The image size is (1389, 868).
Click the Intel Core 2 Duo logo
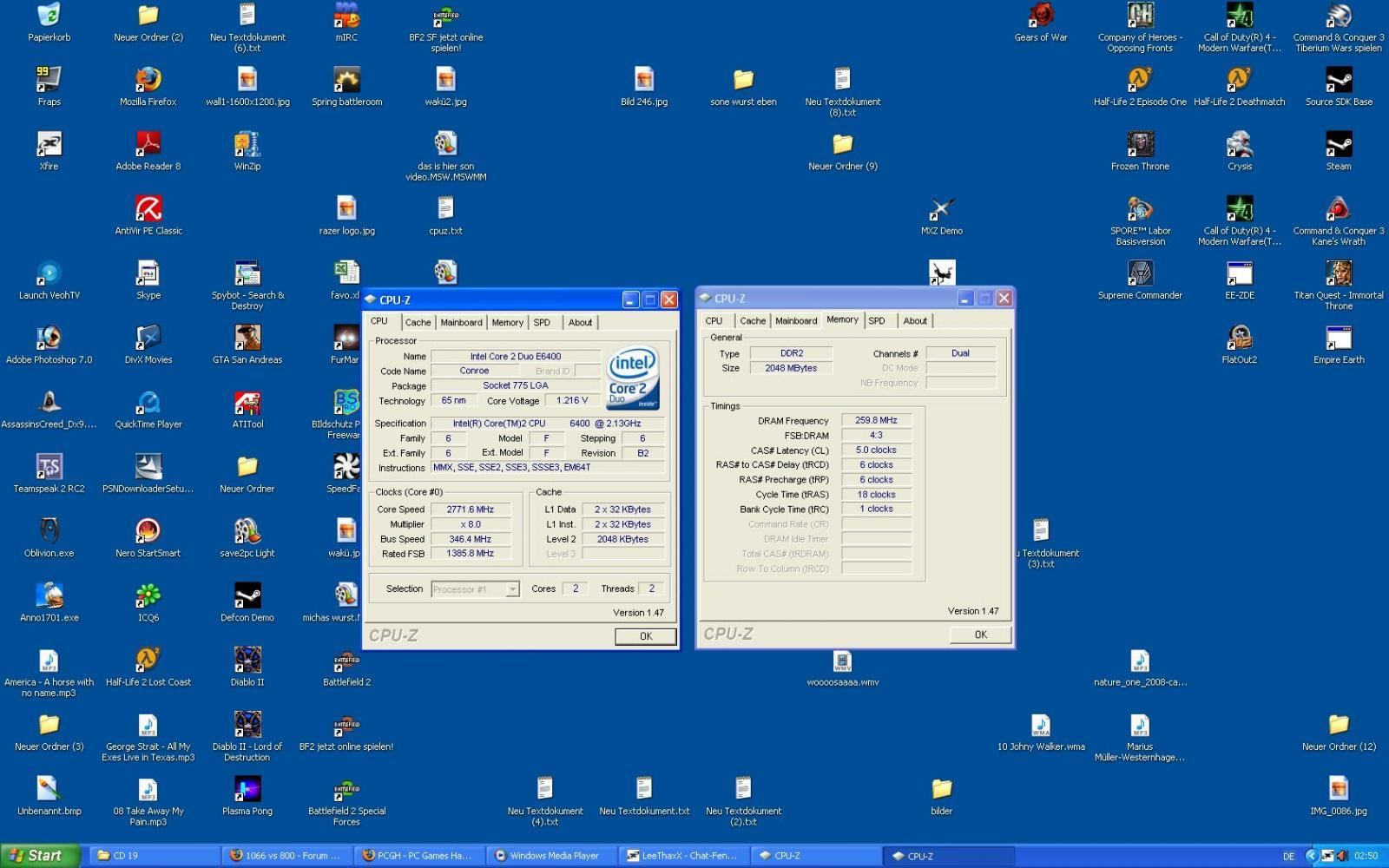[633, 378]
